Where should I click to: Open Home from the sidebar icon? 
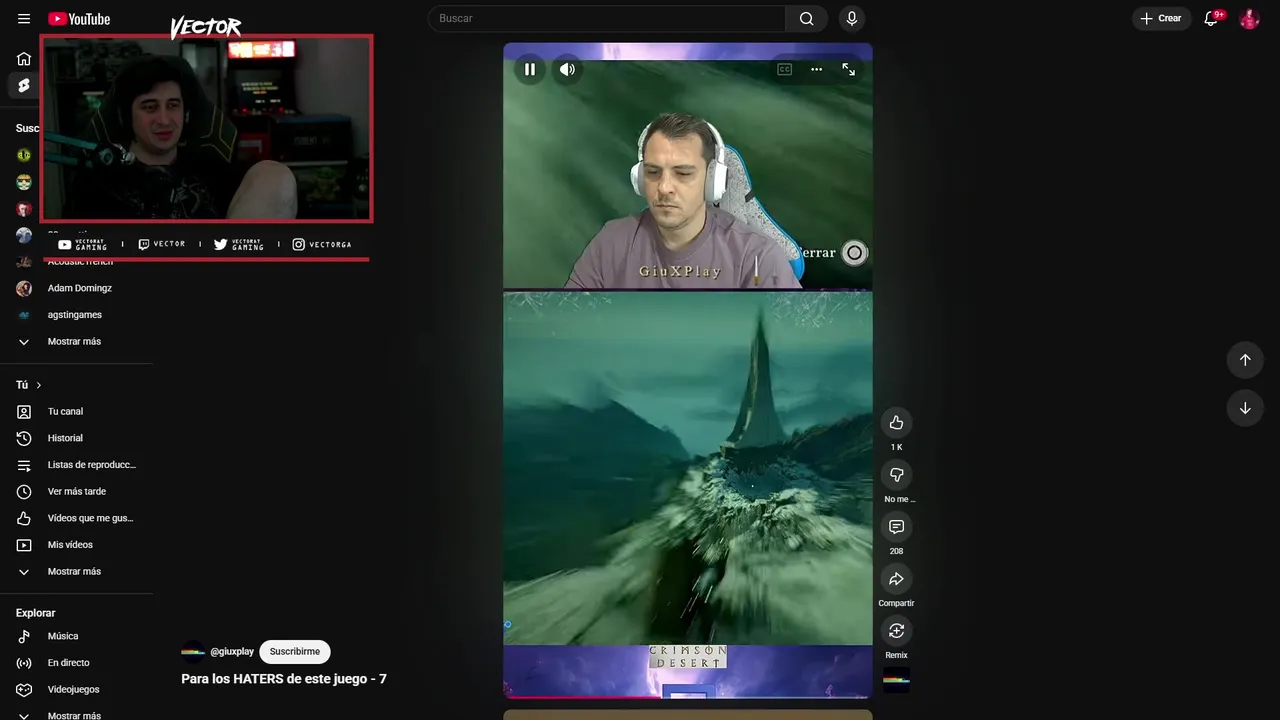tap(24, 59)
